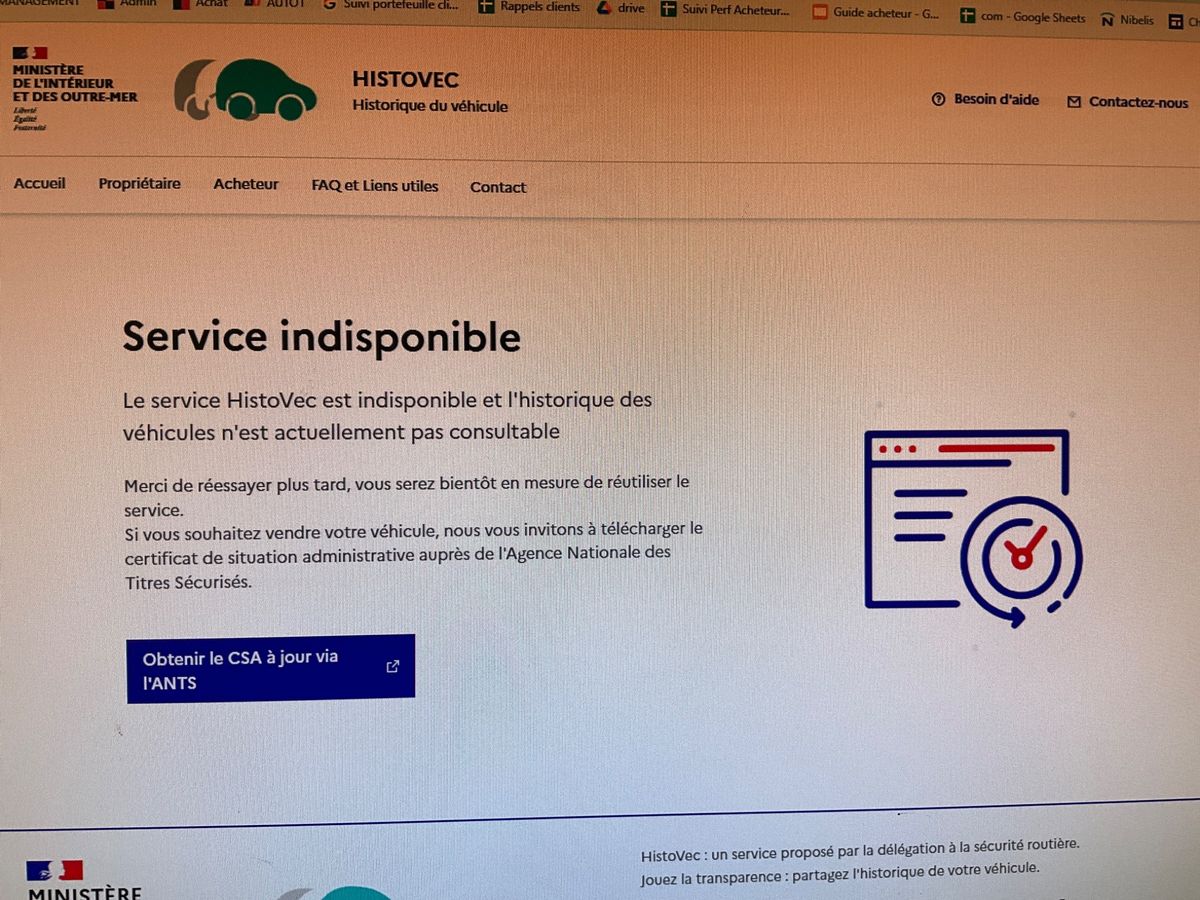
Task: Click 'Service indisponible' heading text
Action: pyautogui.click(x=322, y=337)
